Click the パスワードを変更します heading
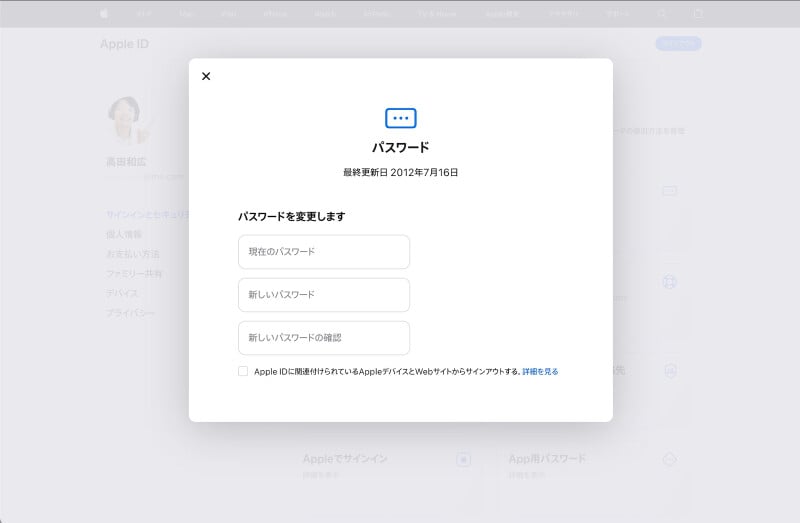The width and height of the screenshot is (800, 523). (291, 216)
